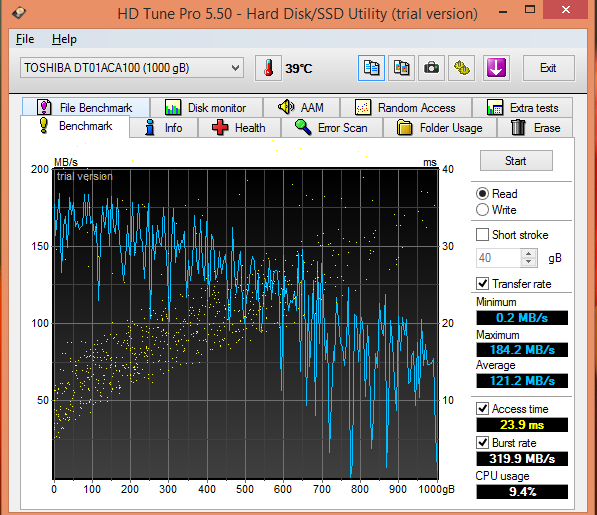This screenshot has height=515, width=597.
Task: Click the purple down-arrow minimize-to-tray icon
Action: tap(496, 68)
